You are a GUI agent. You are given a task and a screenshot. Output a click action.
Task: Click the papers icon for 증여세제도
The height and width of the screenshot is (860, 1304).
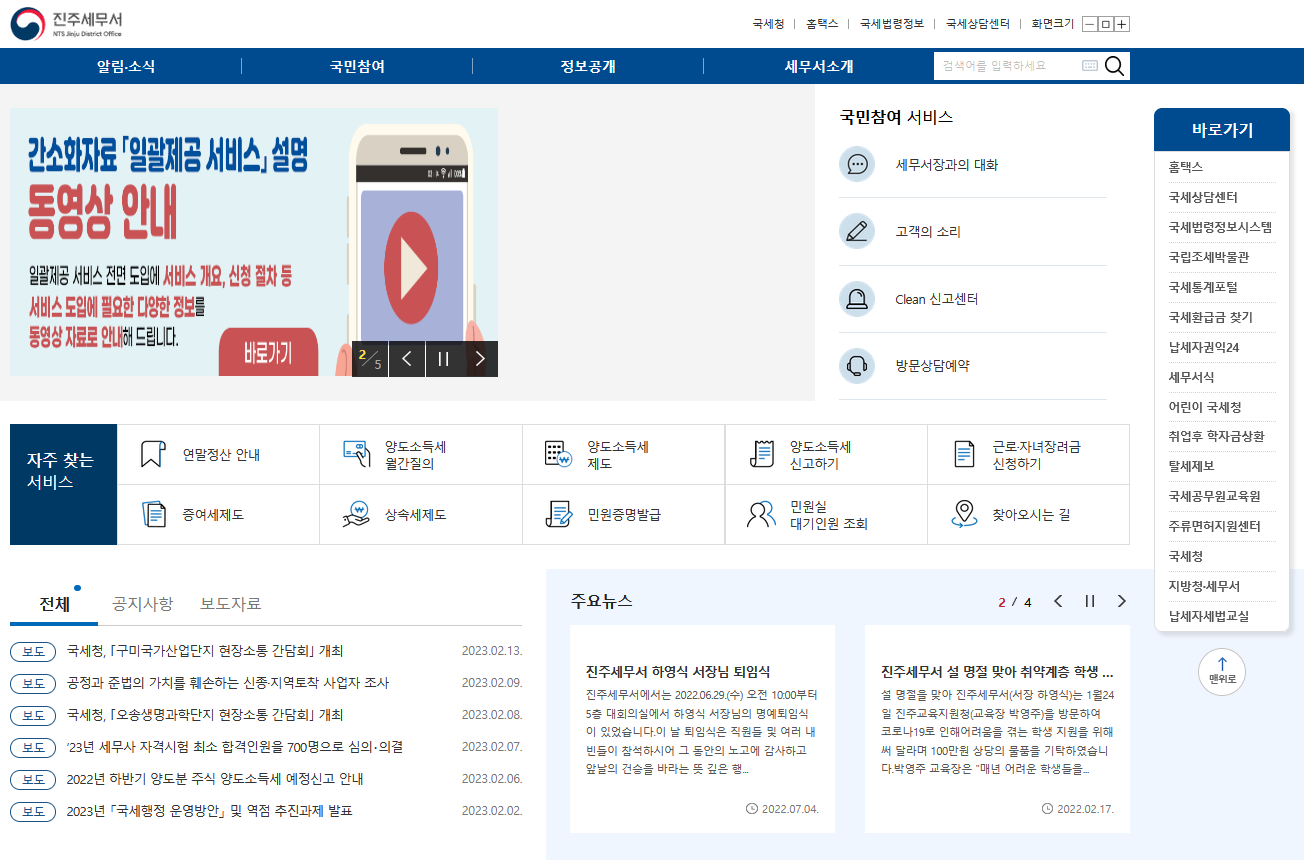[154, 514]
